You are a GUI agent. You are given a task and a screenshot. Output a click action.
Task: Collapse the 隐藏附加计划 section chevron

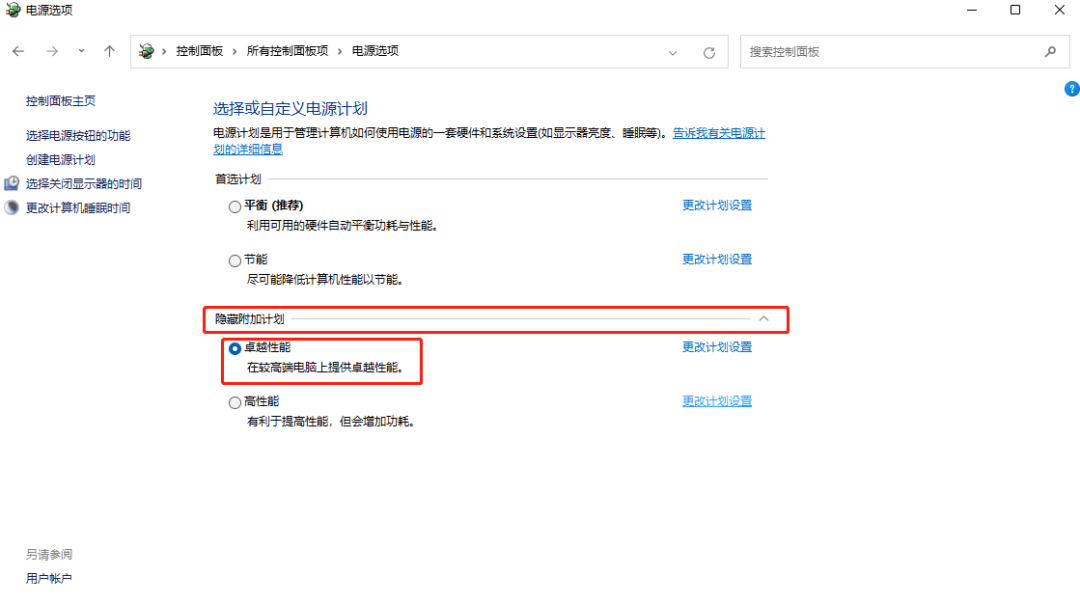click(x=764, y=318)
